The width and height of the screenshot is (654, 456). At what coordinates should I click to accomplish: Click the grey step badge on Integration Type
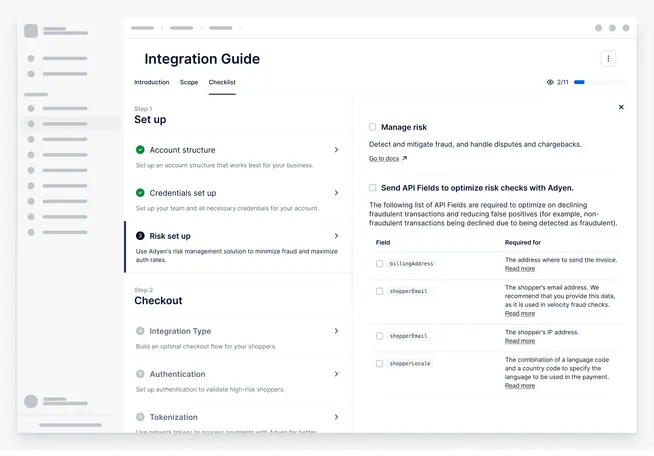point(140,331)
